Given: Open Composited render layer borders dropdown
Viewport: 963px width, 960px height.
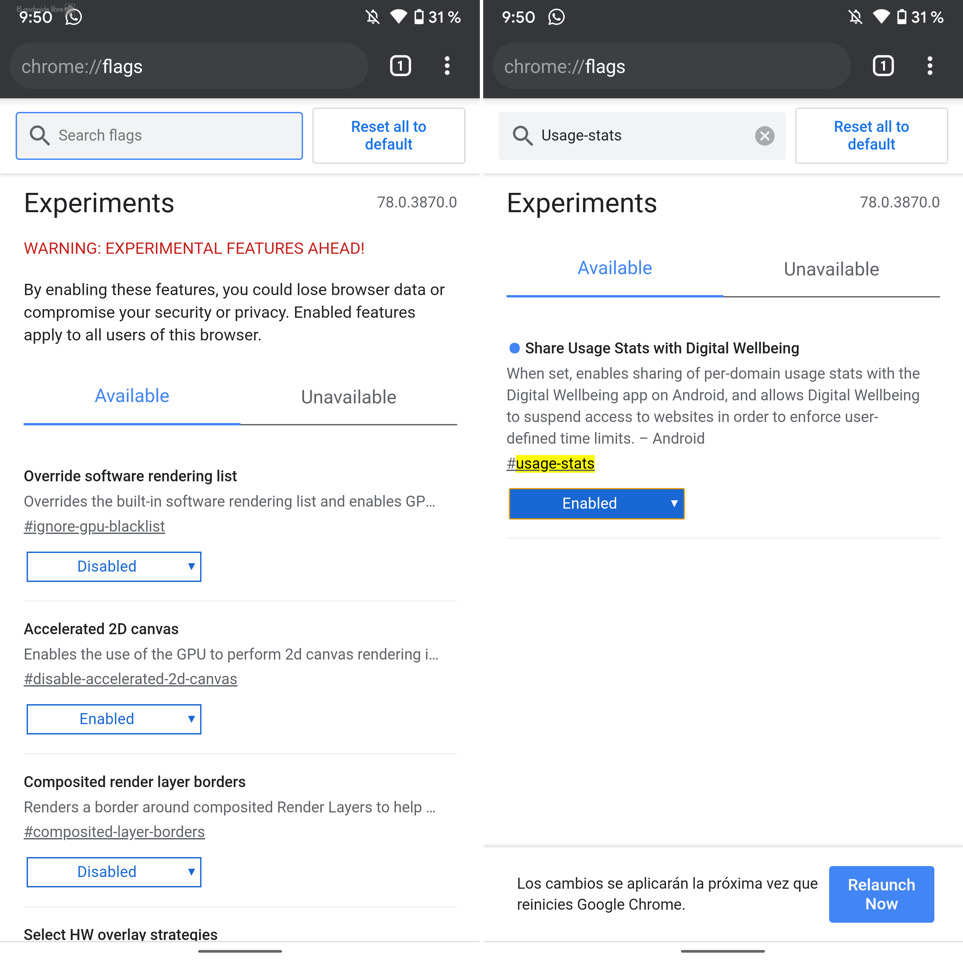Looking at the screenshot, I should [x=114, y=872].
